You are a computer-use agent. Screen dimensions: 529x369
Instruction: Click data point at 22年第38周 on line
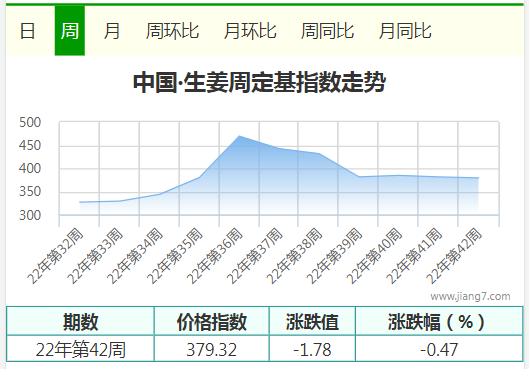319,153
